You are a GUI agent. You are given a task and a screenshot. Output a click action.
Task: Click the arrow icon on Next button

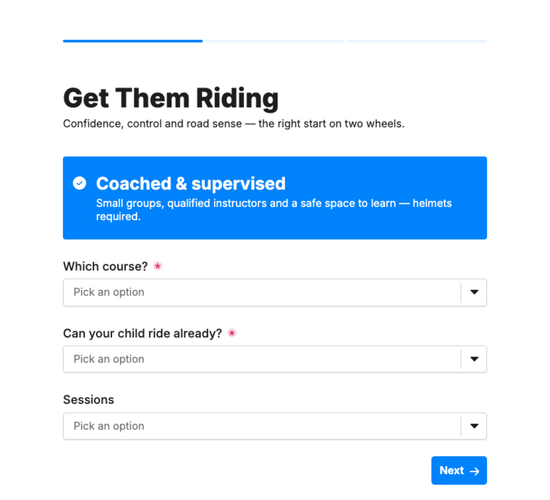pos(475,471)
